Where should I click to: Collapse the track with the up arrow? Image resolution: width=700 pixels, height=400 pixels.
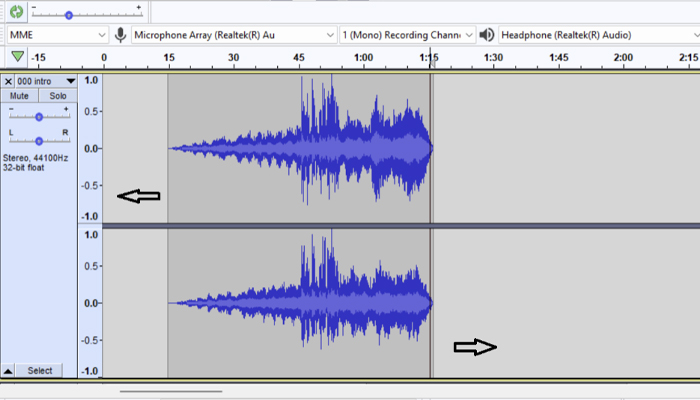[x=8, y=371]
